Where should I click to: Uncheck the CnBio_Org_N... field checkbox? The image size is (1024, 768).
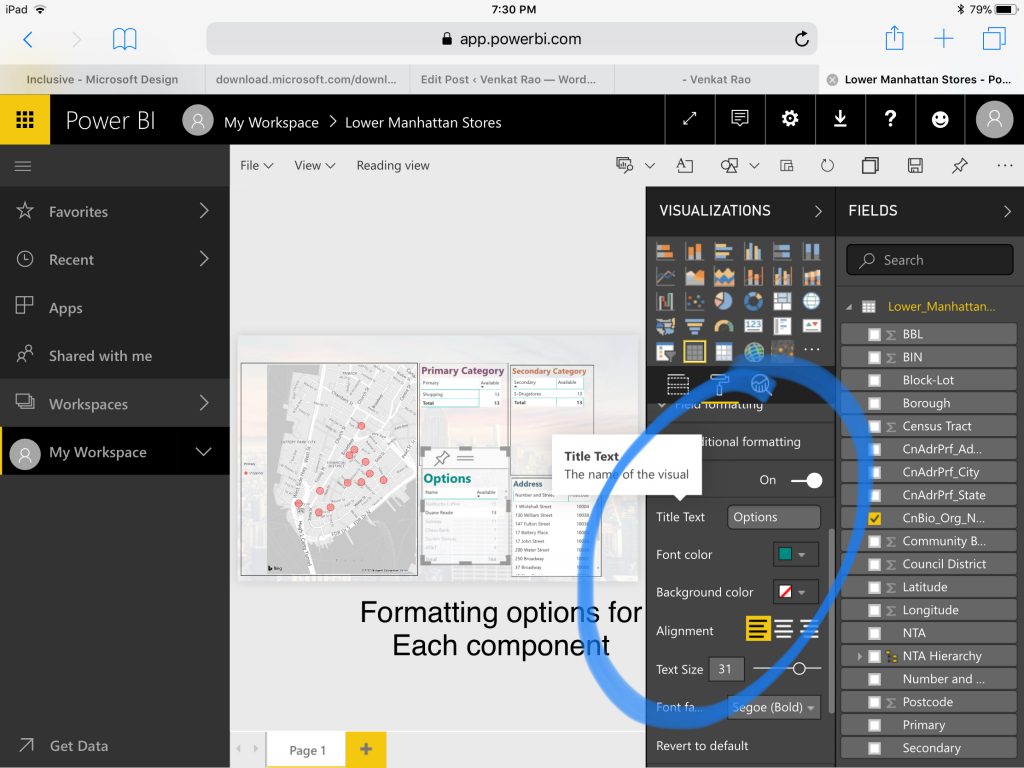pyautogui.click(x=875, y=518)
